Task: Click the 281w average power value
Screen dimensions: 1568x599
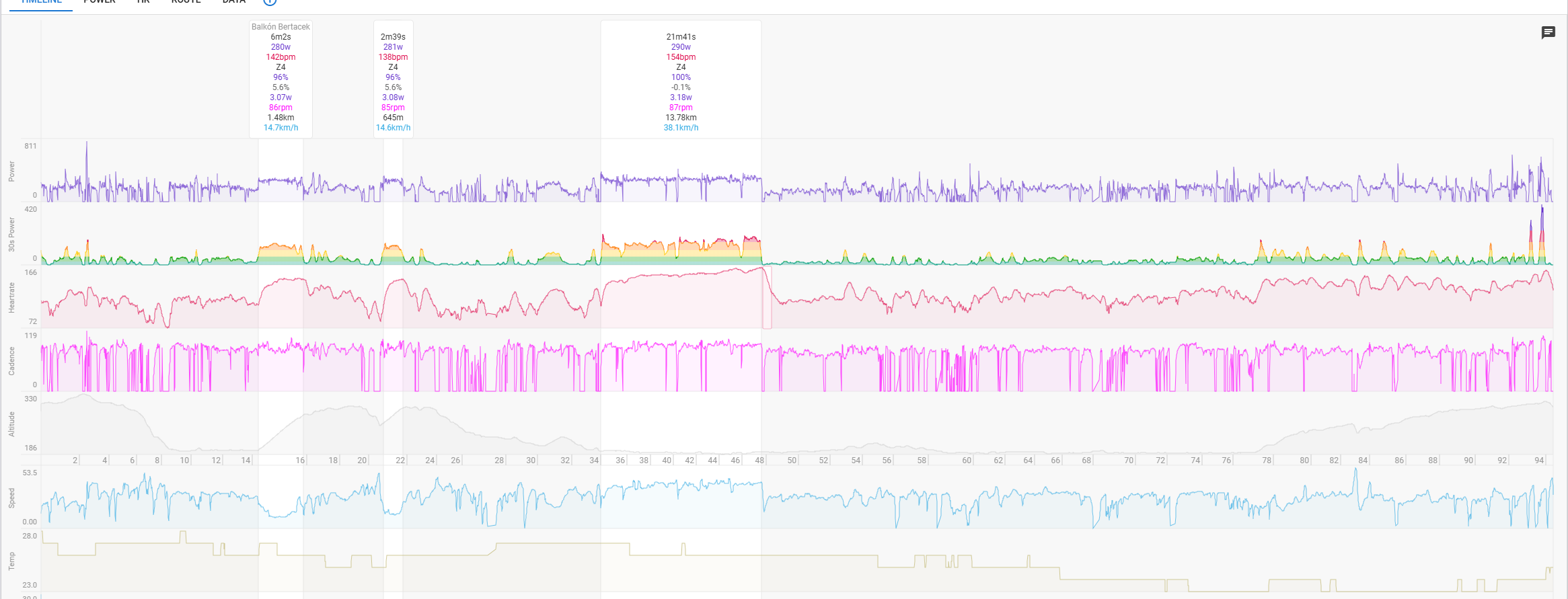Action: click(393, 47)
